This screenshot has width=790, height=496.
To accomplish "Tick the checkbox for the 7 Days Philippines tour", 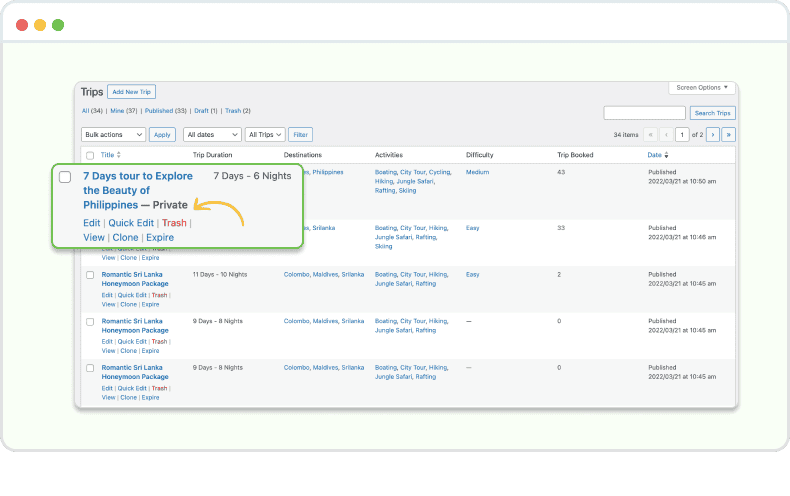I will point(65,177).
